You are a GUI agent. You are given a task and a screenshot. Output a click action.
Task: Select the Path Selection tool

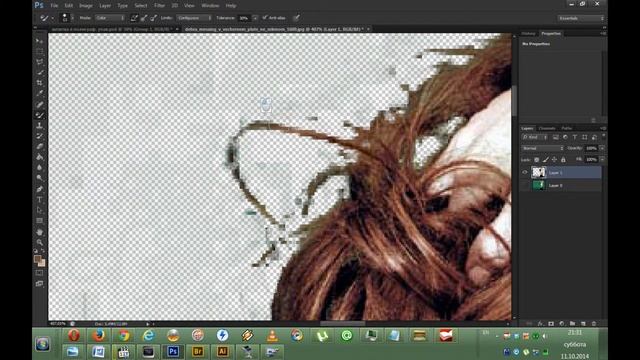(x=40, y=210)
